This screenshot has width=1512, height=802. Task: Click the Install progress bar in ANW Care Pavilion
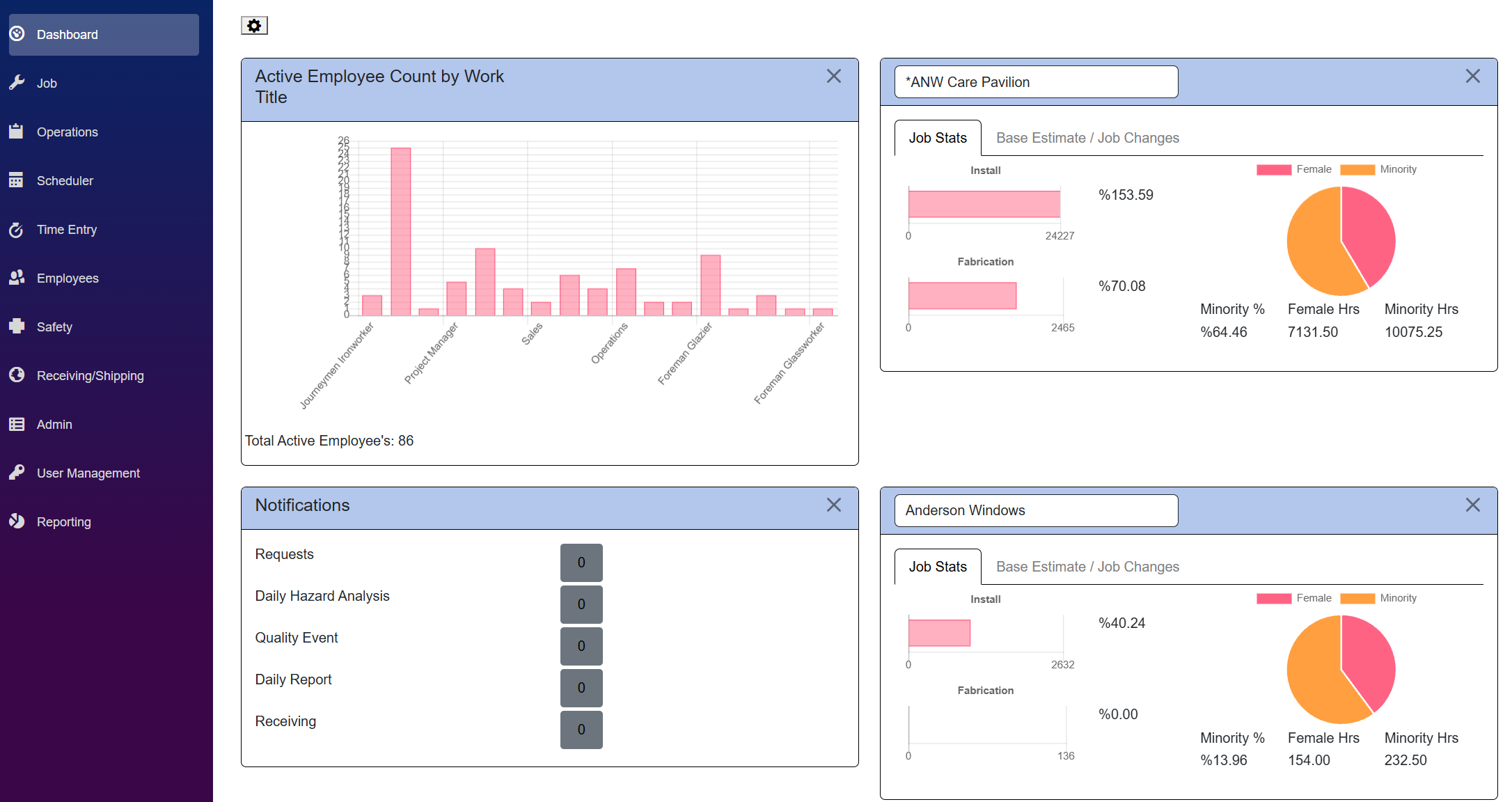[x=984, y=204]
